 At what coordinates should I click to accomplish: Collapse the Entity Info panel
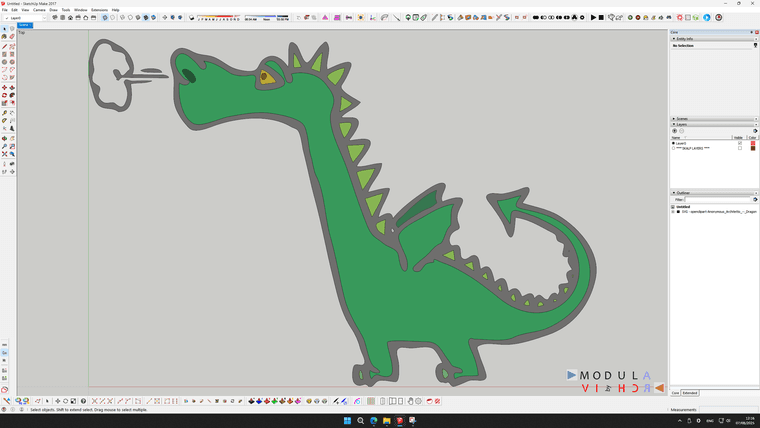[x=674, y=39]
